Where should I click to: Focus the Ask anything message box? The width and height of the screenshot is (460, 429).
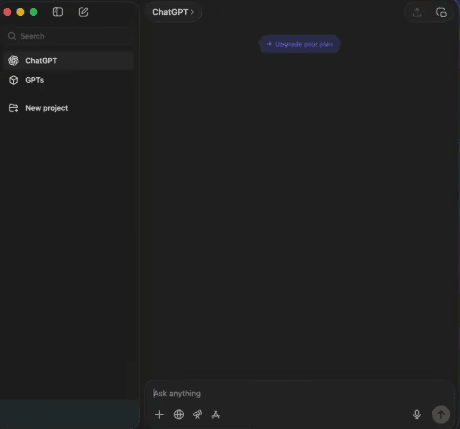[300, 393]
